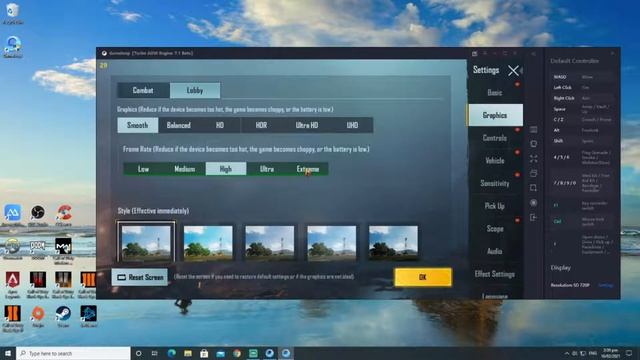640x360 pixels.
Task: Launch the CCleaner desktop shortcut
Action: coord(63,215)
